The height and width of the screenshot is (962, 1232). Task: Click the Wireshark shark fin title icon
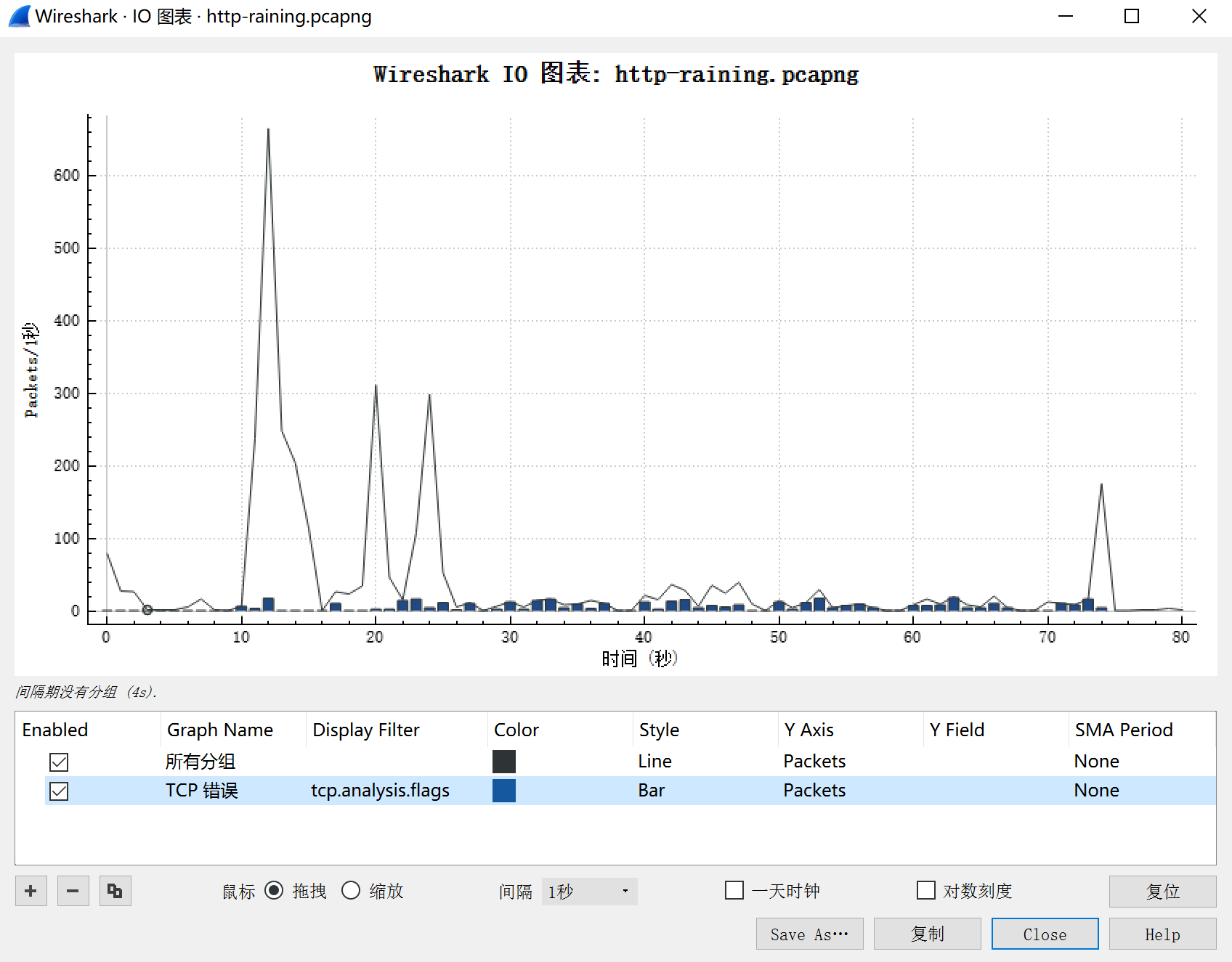(x=20, y=16)
